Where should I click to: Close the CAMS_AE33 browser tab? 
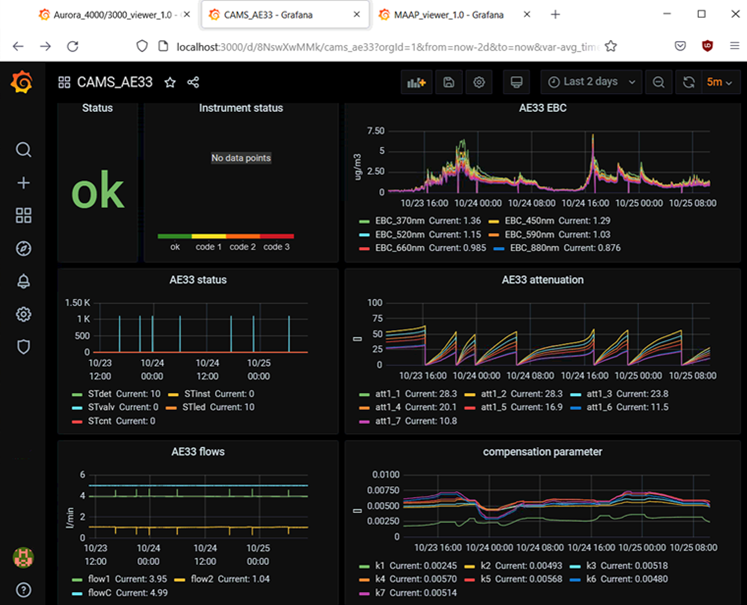pyautogui.click(x=356, y=15)
